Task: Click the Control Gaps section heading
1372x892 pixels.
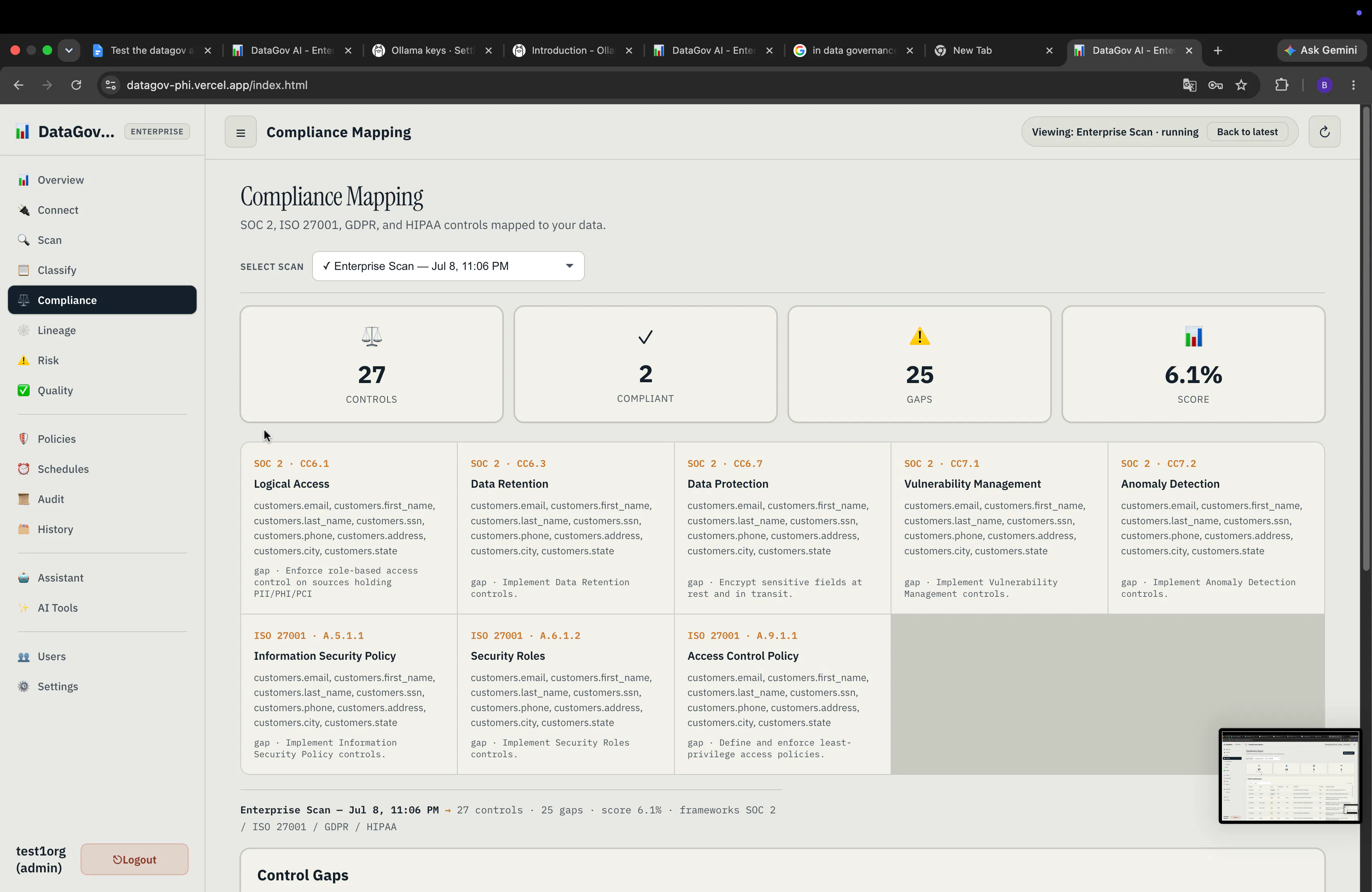Action: pos(302,875)
